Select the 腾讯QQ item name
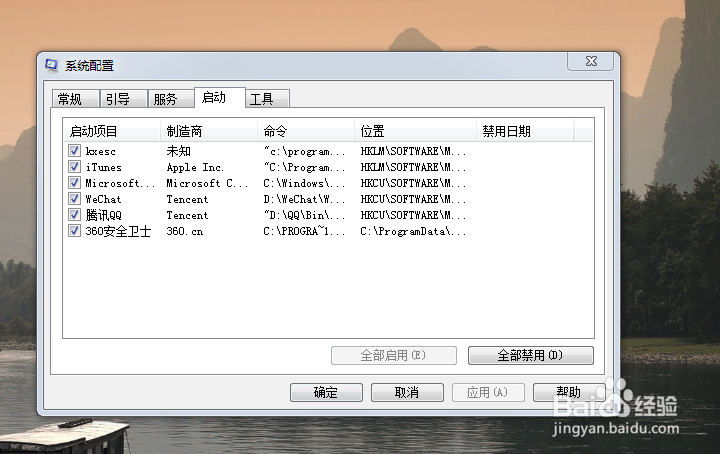Screen dimensions: 720x454 104,215
